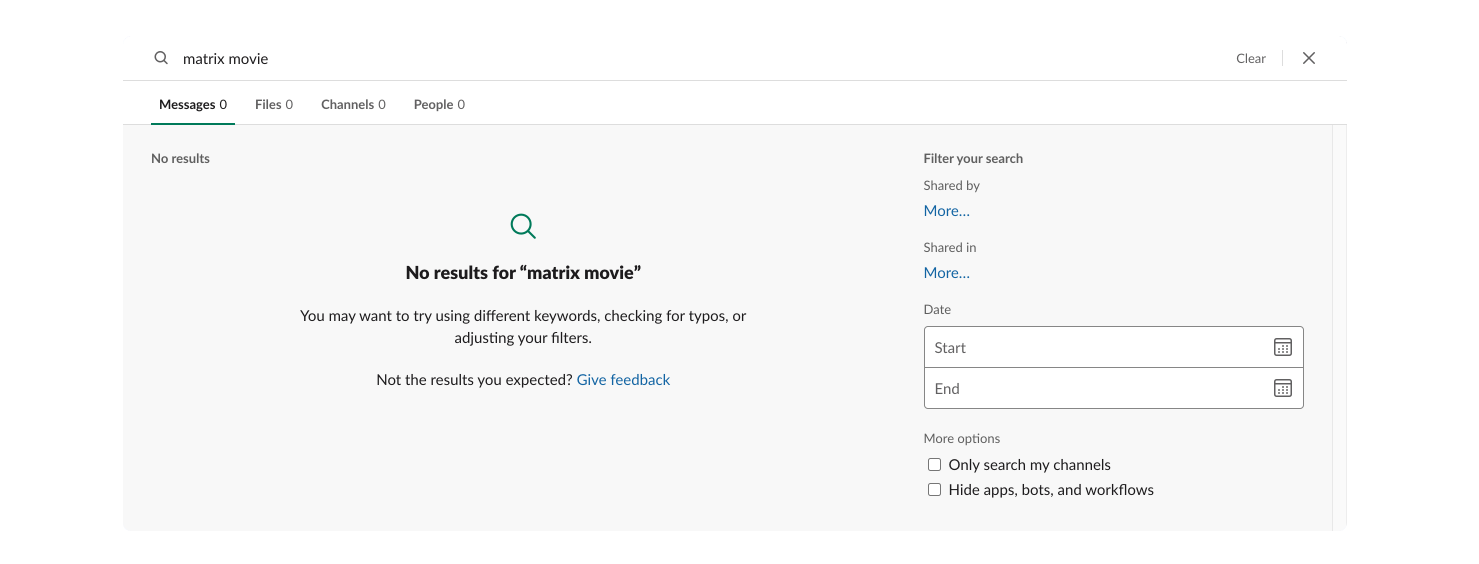Open the Start date calendar icon
Image resolution: width=1479 pixels, height=564 pixels.
tap(1283, 347)
